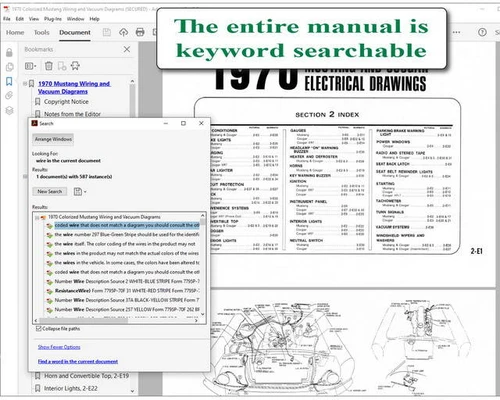Open the bookmark options dropdown
Screen dimensions: 500x400
pyautogui.click(x=31, y=66)
